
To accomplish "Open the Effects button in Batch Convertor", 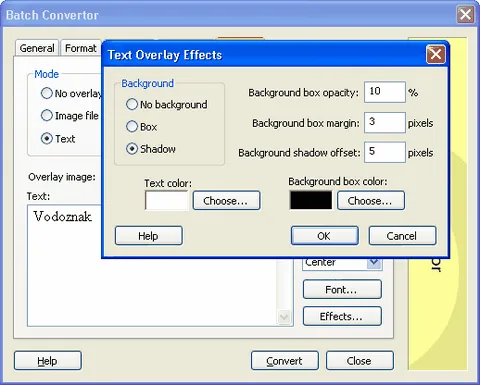I will (x=342, y=316).
